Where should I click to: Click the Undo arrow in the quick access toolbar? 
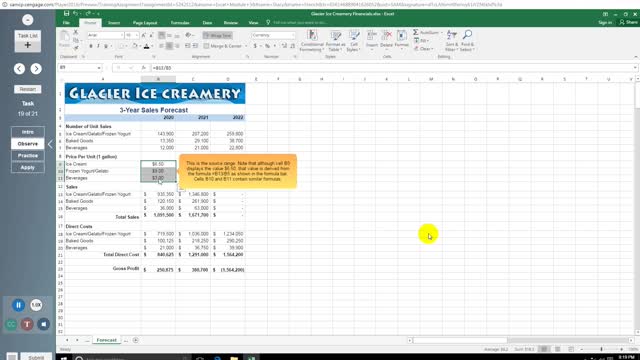coord(76,14)
